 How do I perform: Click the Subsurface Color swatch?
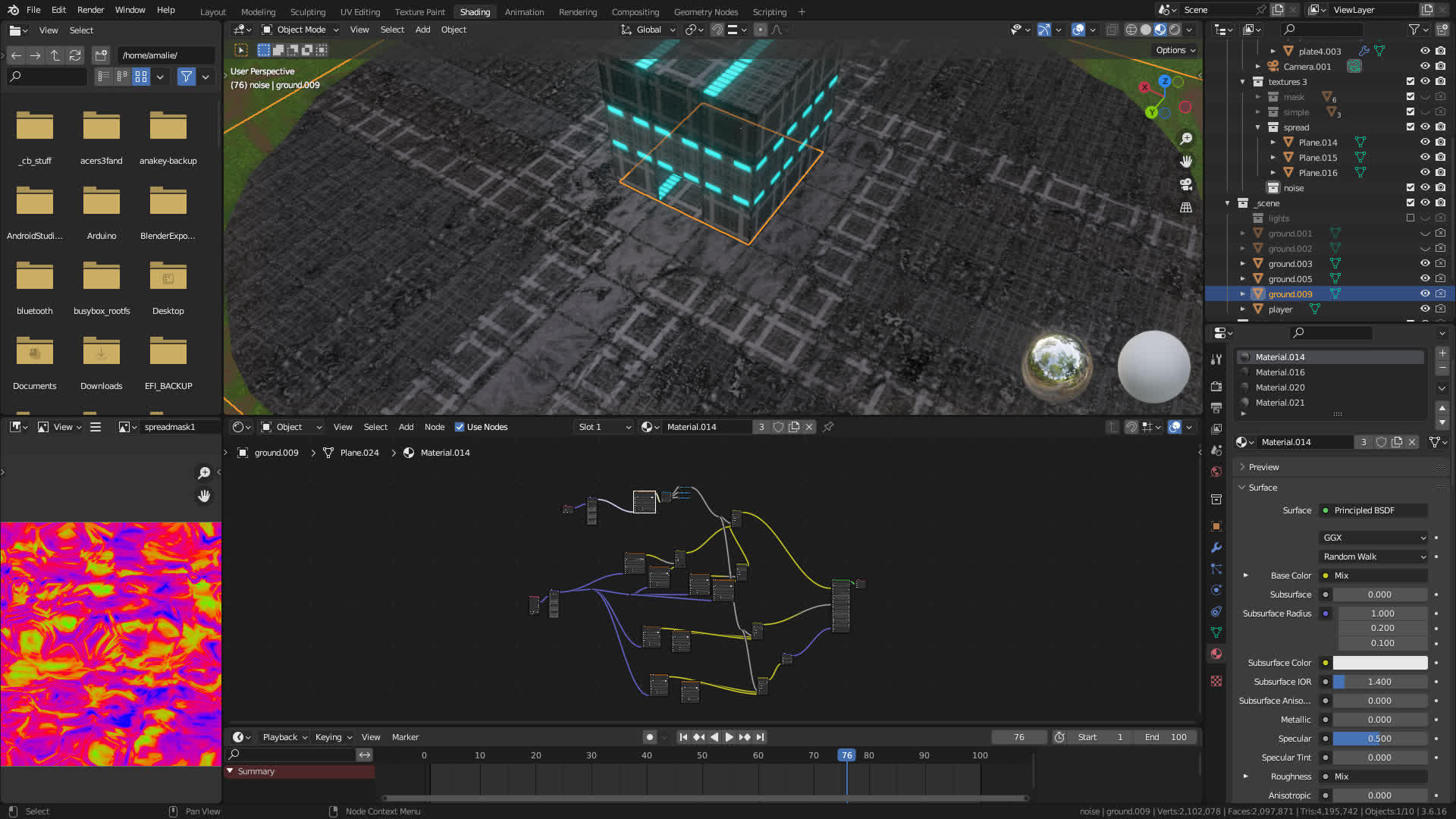[x=1379, y=663]
